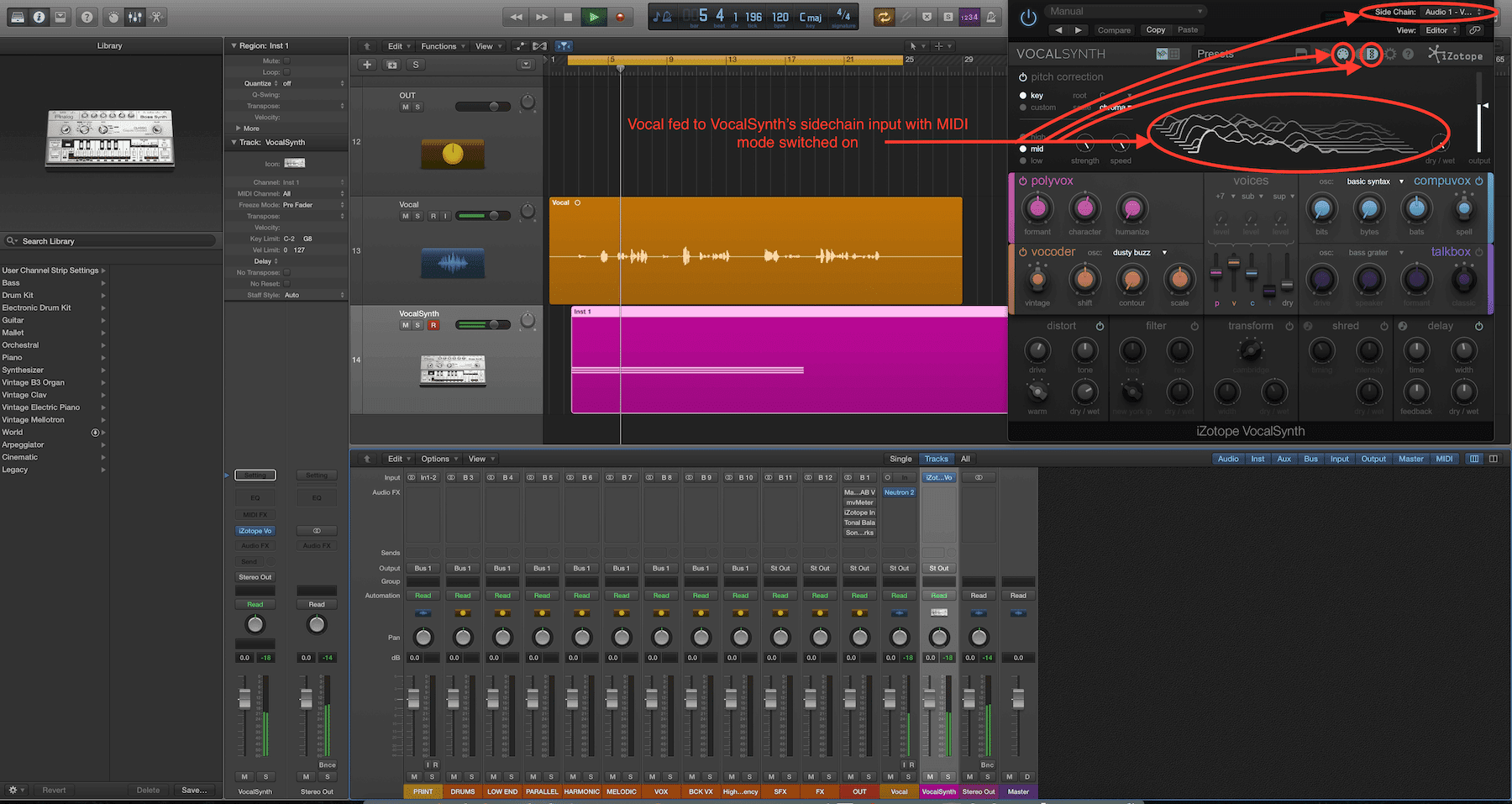Start playback with the green Play button

pos(594,16)
